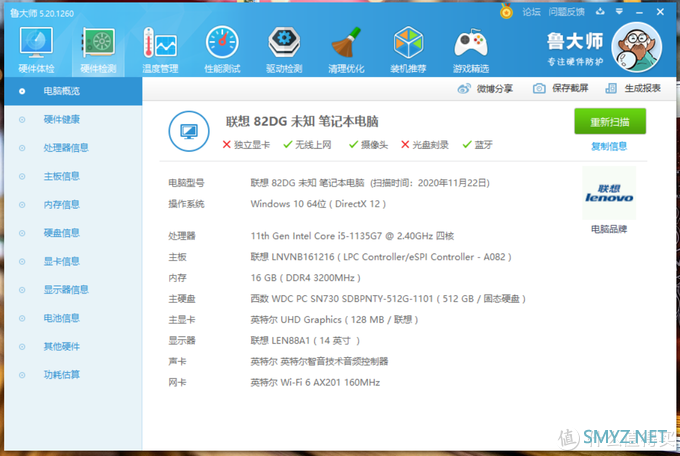Image resolution: width=680 pixels, height=456 pixels.
Task: Click the round computer monitor icon
Action: pyautogui.click(x=189, y=131)
